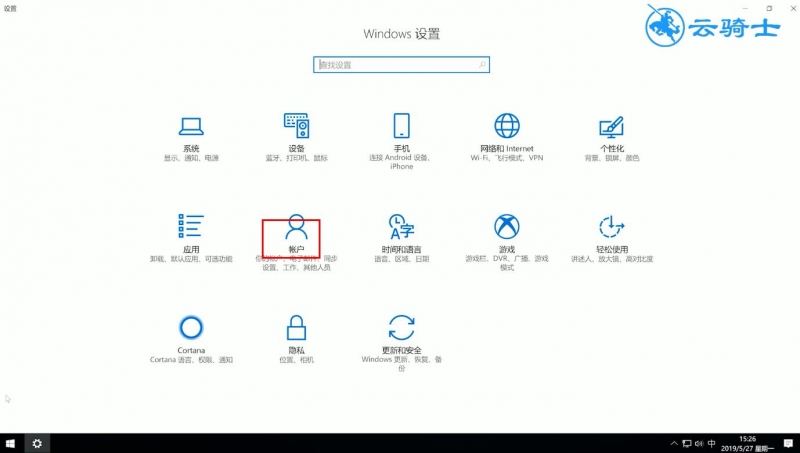This screenshot has height=453, width=800.
Task: Click the 查找设置 search field
Action: click(x=402, y=65)
